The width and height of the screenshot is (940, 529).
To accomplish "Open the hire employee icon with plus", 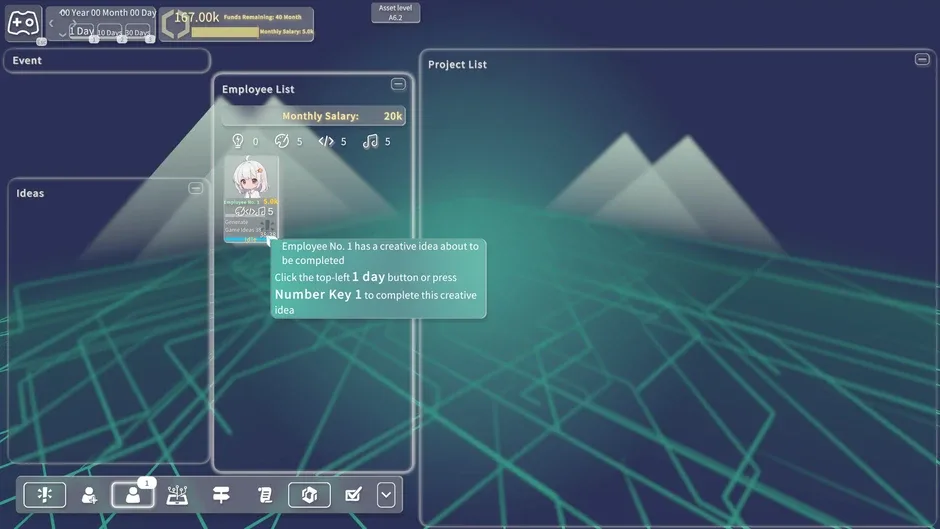I will 89,495.
